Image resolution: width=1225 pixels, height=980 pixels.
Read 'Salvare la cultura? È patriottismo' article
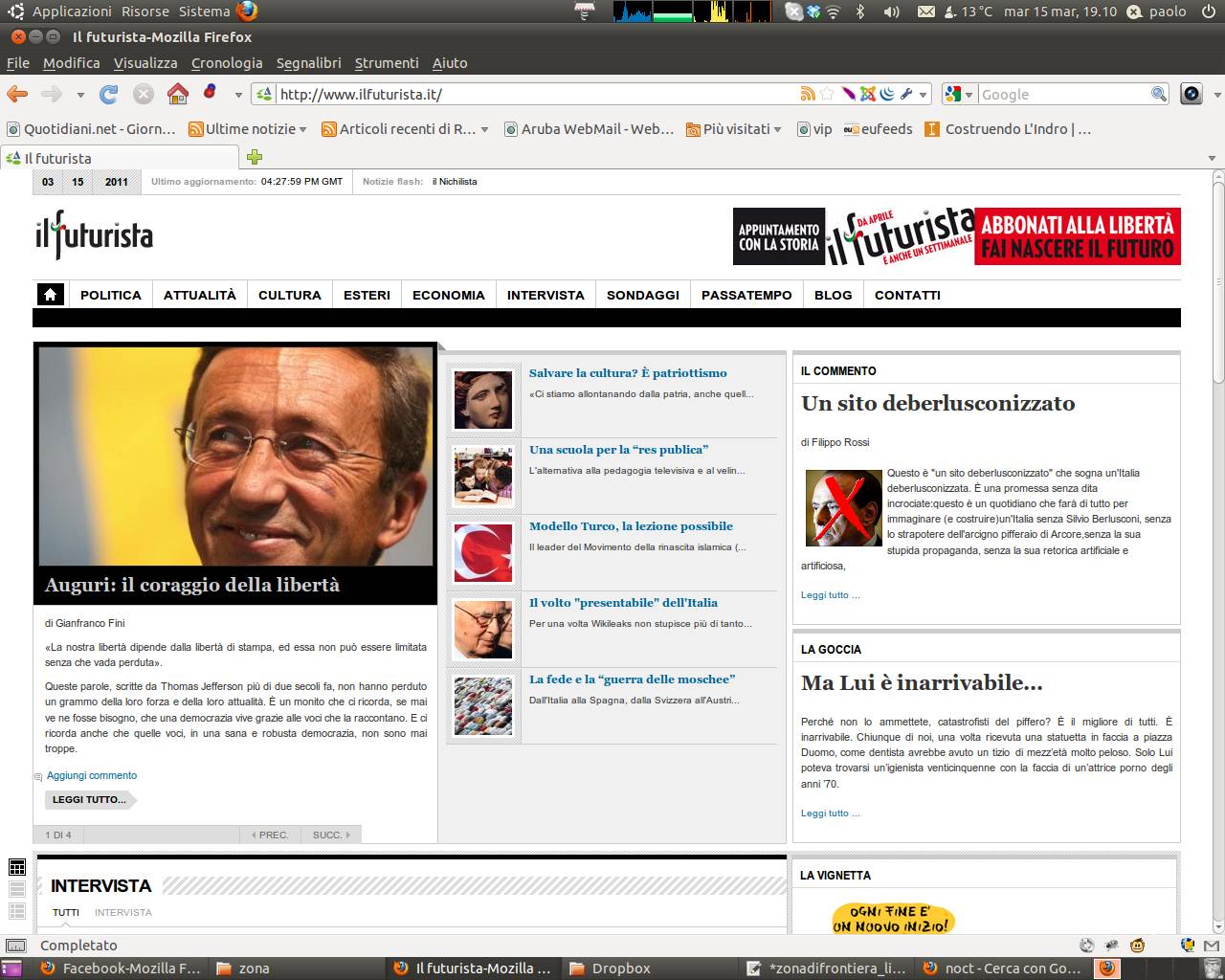point(628,373)
